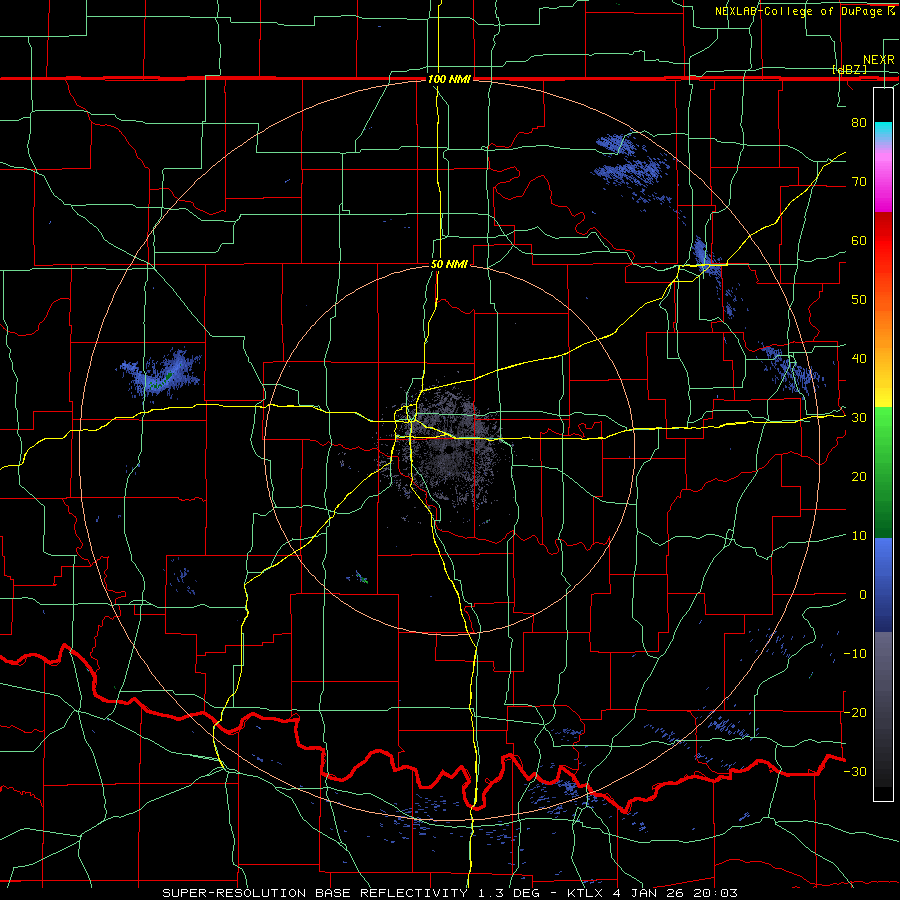Click the -30 value on the dBZ scale
Image resolution: width=900 pixels, height=900 pixels.
(x=855, y=771)
